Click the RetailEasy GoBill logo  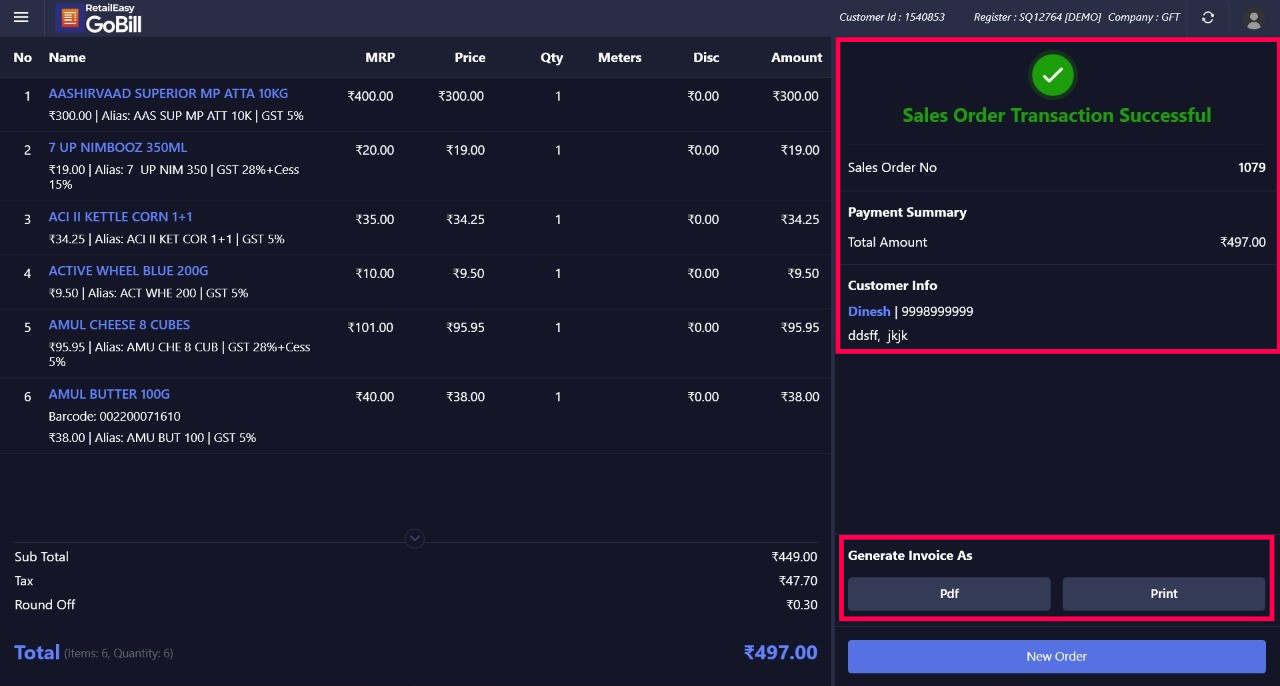pos(100,18)
